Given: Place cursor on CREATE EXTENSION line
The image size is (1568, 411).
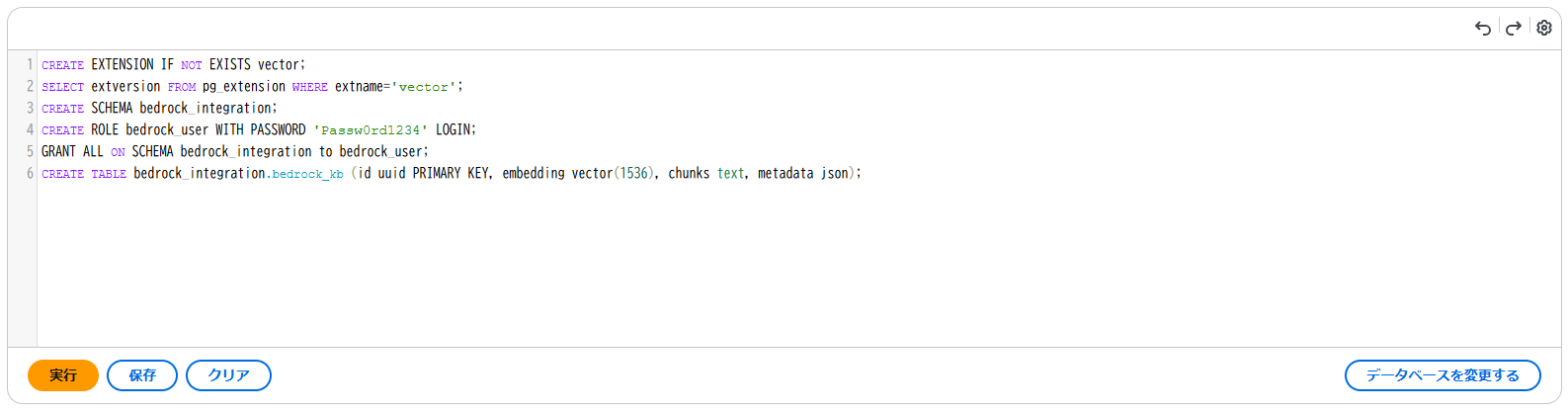Looking at the screenshot, I should tap(173, 64).
